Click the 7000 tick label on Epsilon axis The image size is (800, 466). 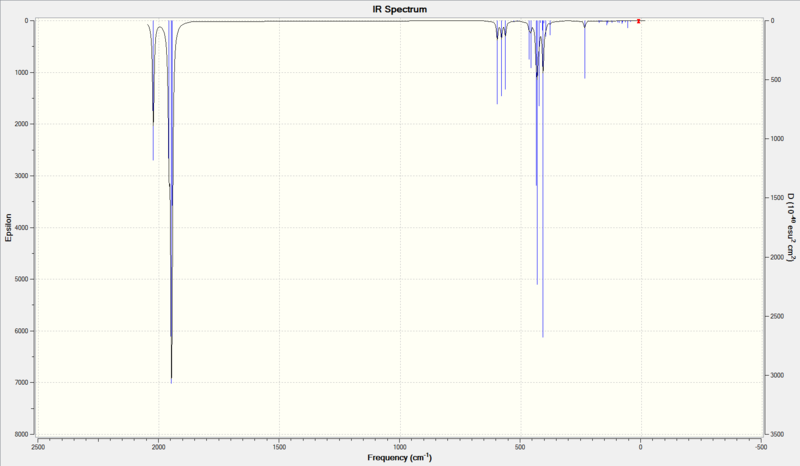coord(22,383)
